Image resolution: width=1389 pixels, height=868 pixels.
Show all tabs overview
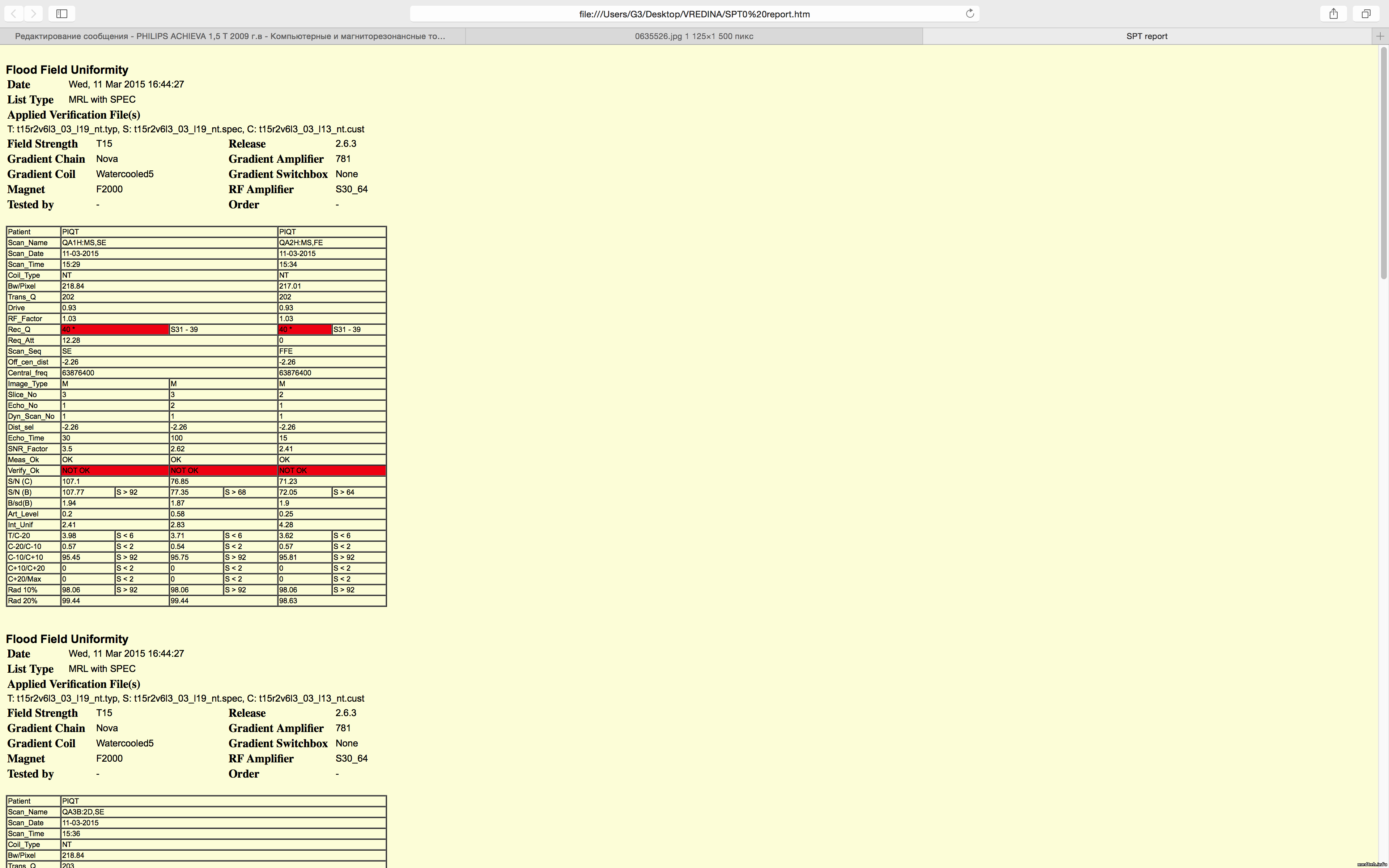pyautogui.click(x=1366, y=13)
